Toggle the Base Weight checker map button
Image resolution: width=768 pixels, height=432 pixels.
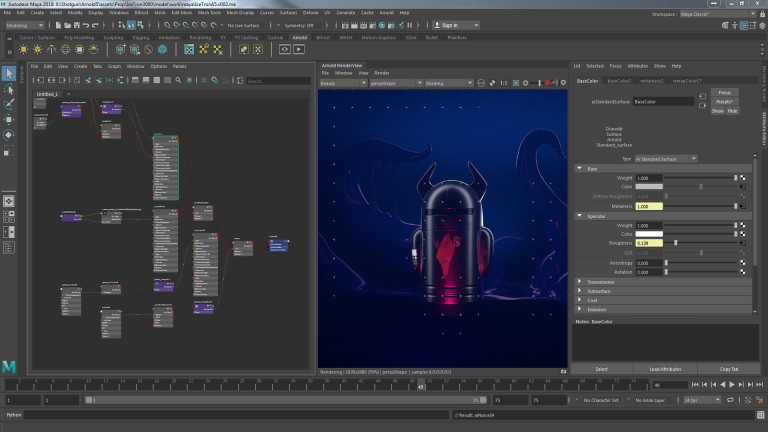point(743,178)
